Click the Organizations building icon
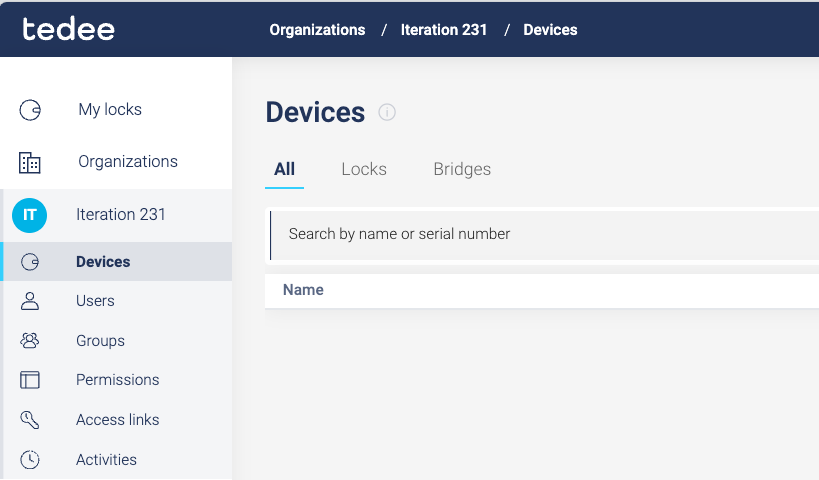 tap(30, 162)
